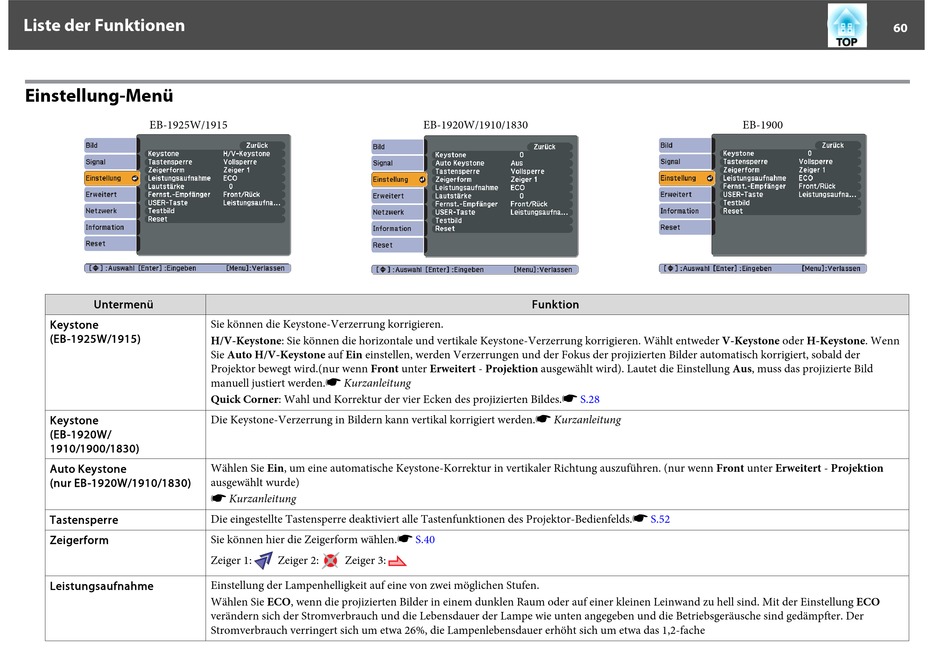The image size is (950, 660).
Task: Click the 'Sie können die Keystone-Verzerrung korrigieren.' sentence
Action: pos(327,324)
